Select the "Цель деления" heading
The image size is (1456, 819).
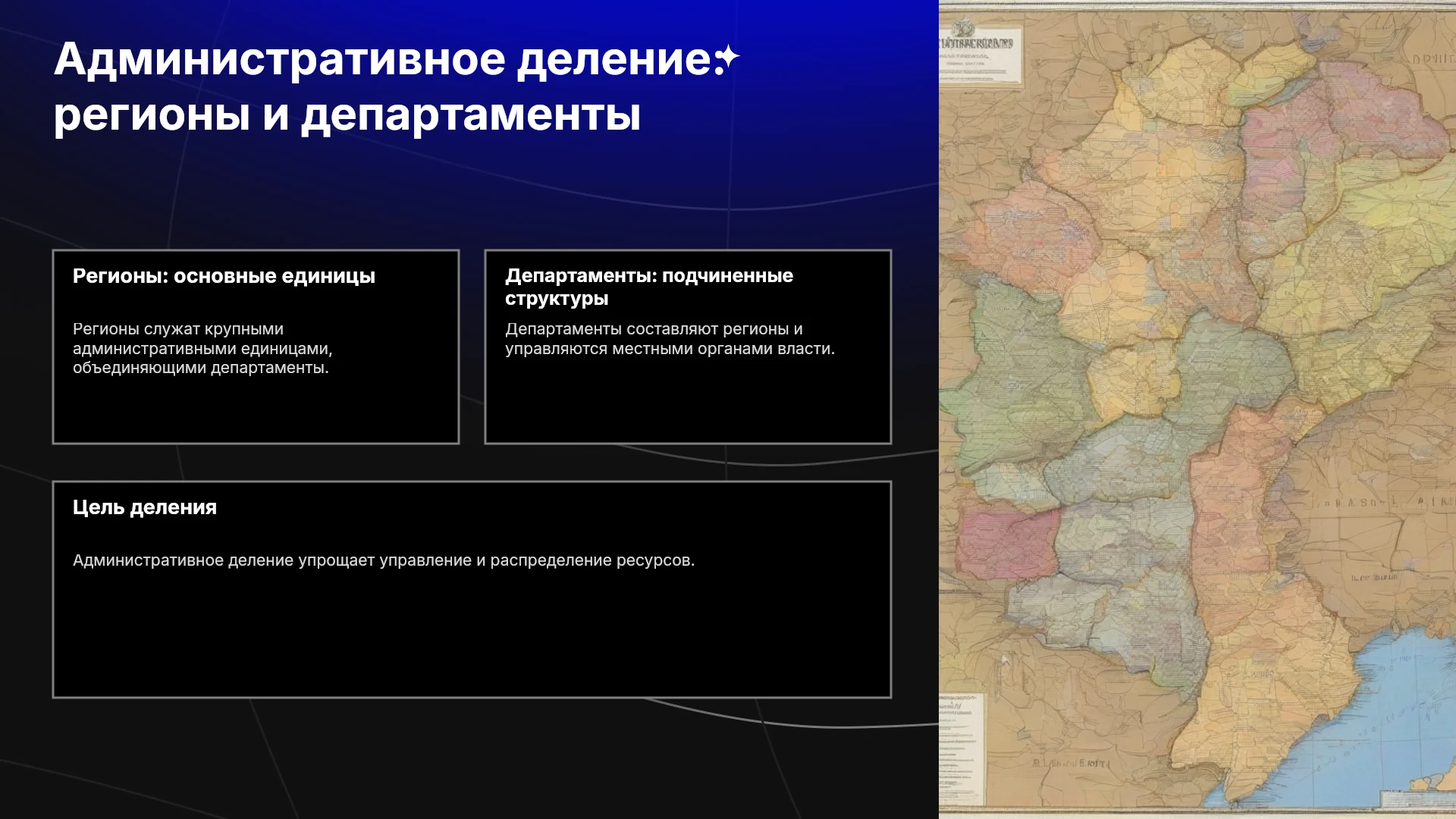[145, 507]
